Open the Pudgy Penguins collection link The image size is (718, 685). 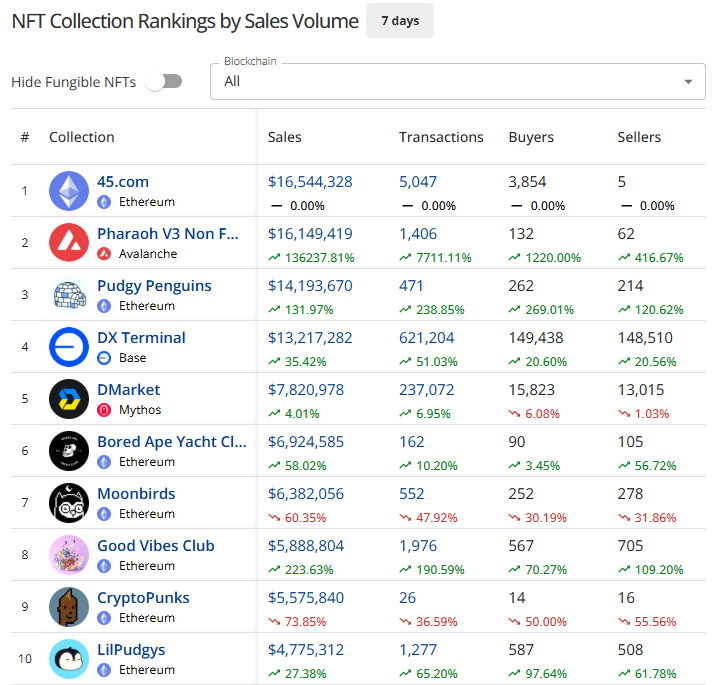(154, 286)
